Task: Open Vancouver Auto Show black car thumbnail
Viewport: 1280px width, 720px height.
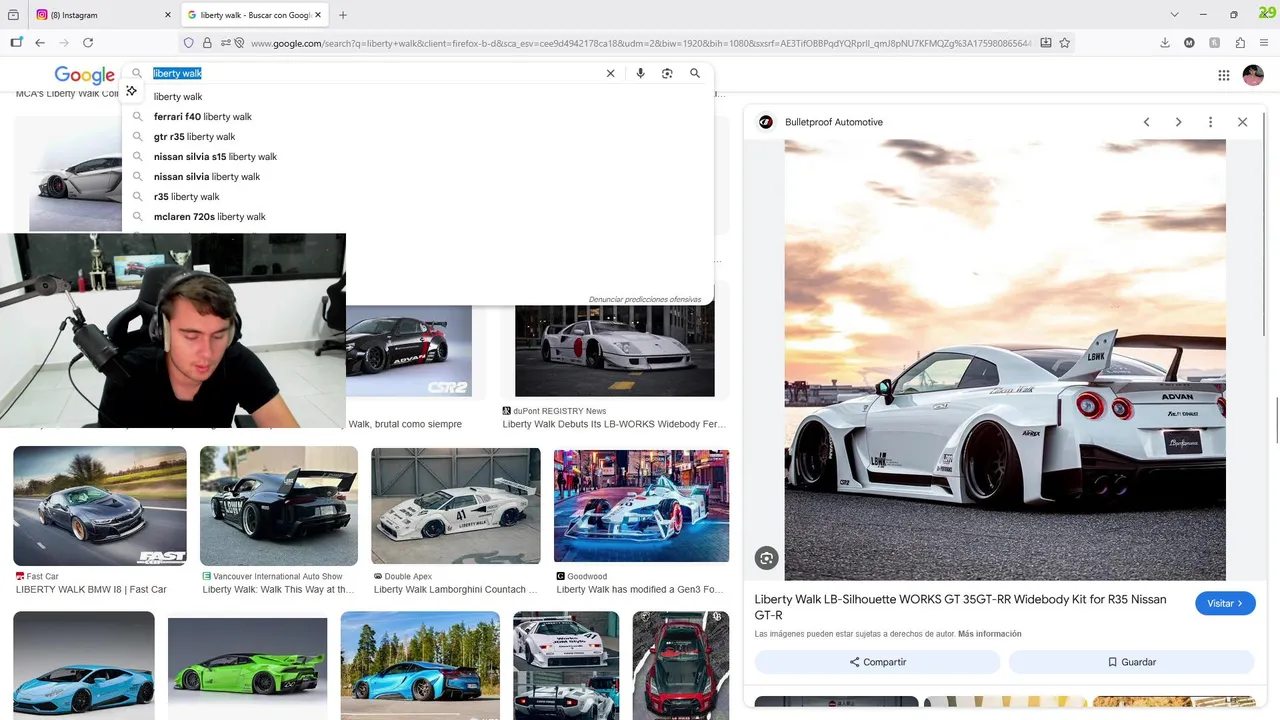Action: click(x=279, y=506)
